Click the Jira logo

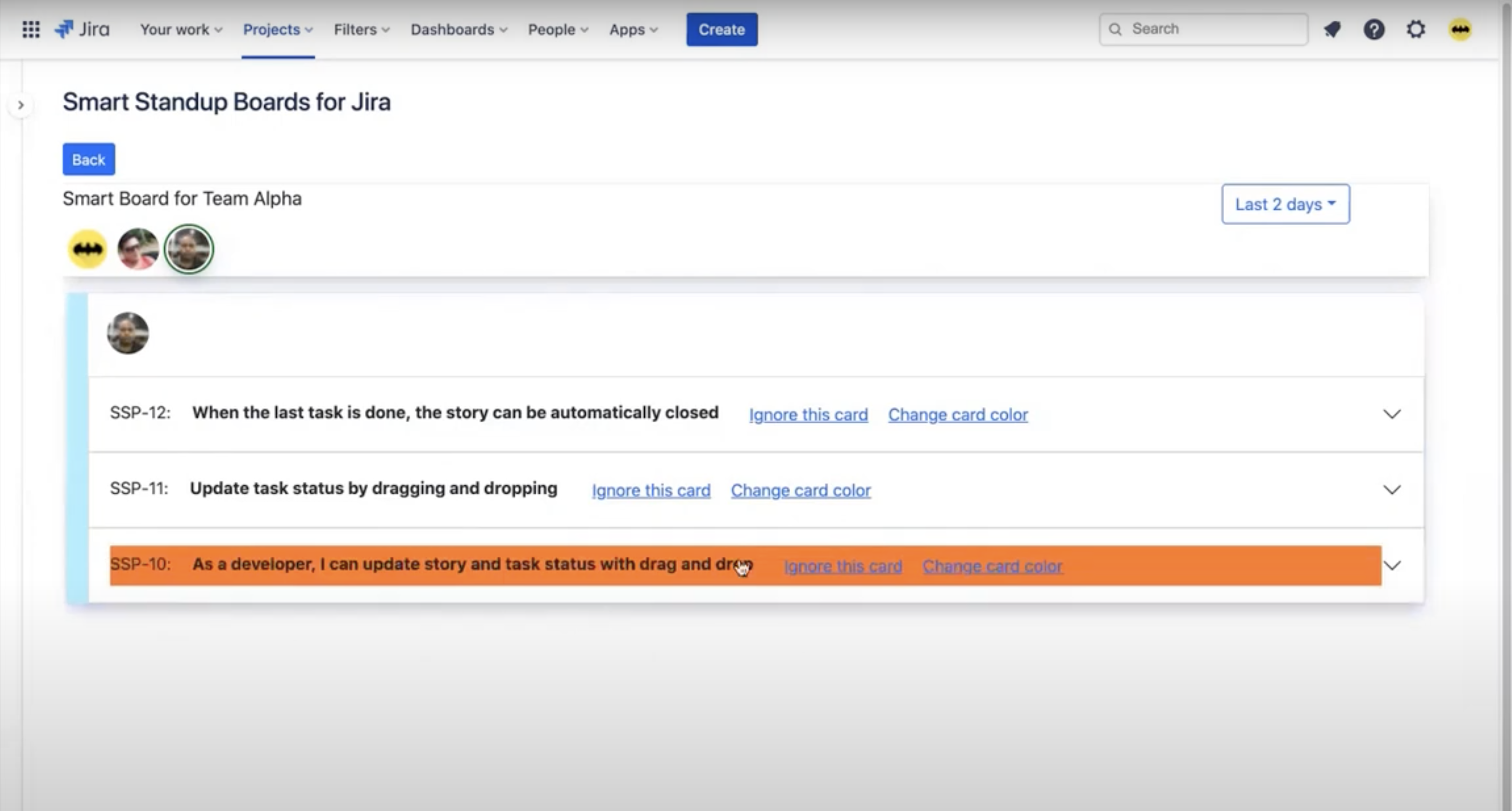coord(82,30)
